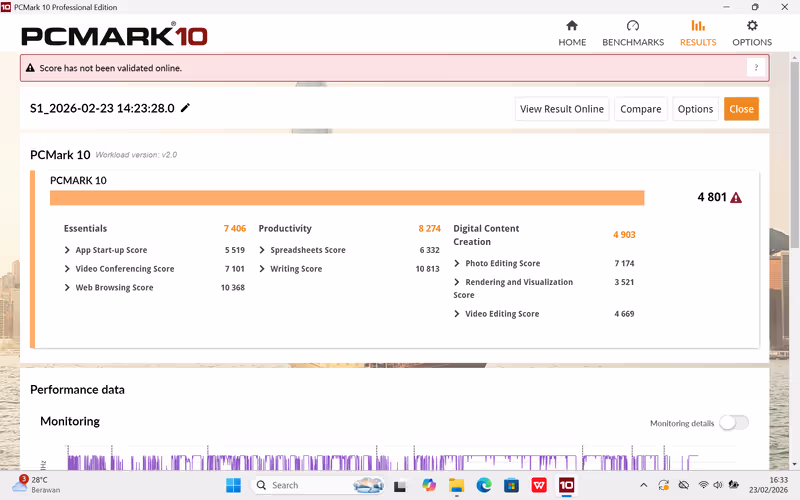Open File Explorer from the taskbar
The image size is (800, 500).
457,485
